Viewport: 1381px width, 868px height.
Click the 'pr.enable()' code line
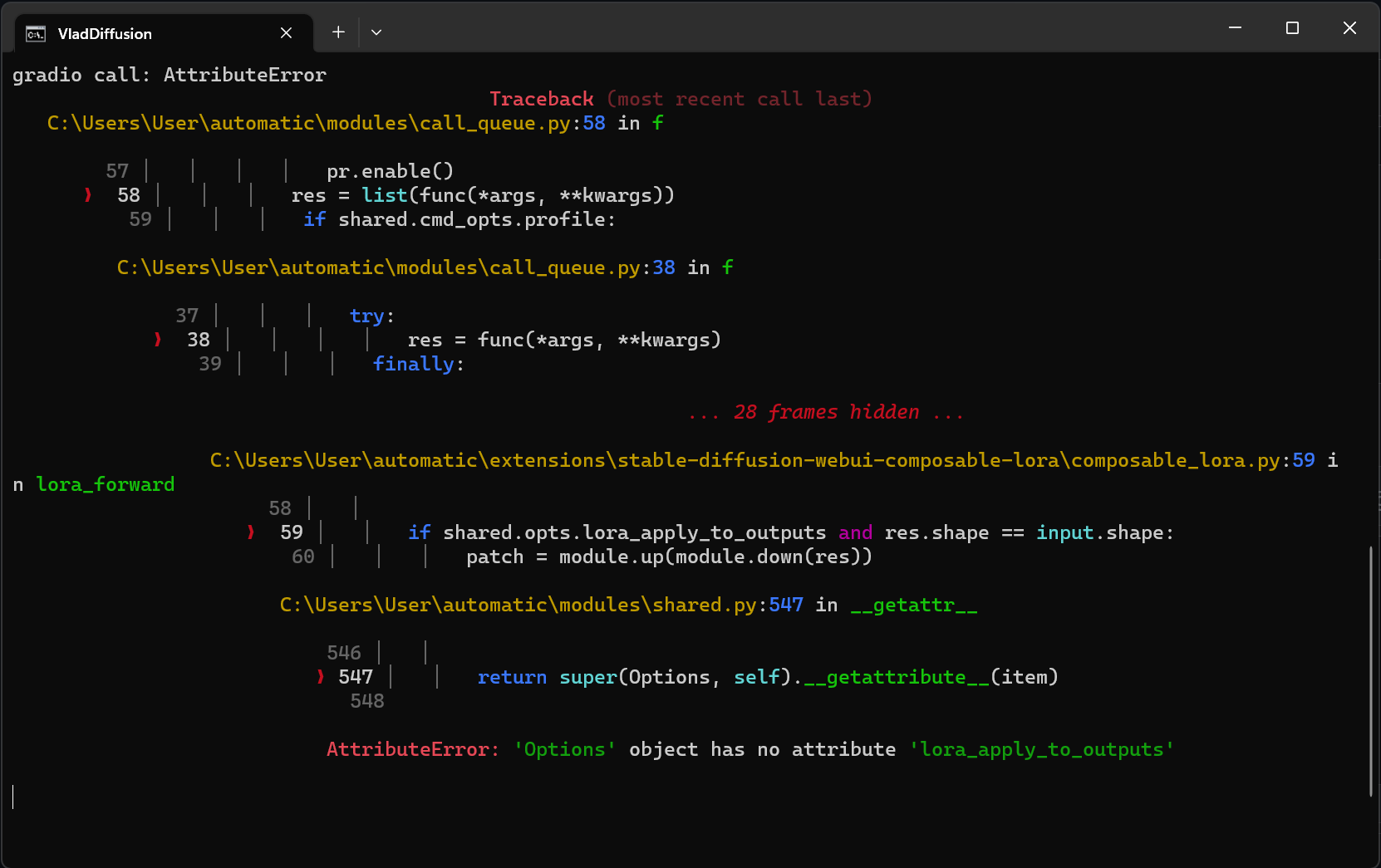point(391,171)
